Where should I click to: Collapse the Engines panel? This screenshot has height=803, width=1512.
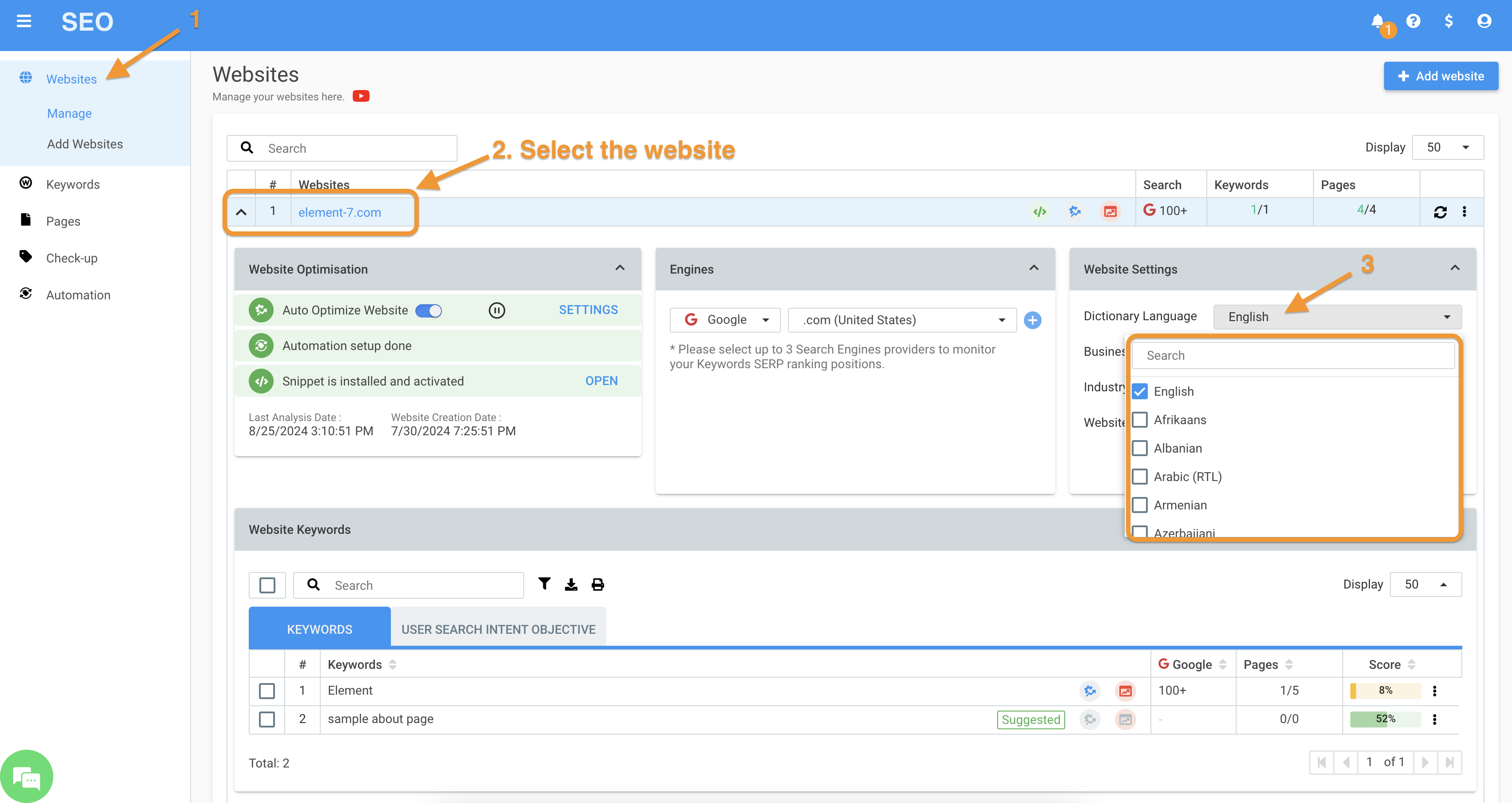[x=1034, y=268]
